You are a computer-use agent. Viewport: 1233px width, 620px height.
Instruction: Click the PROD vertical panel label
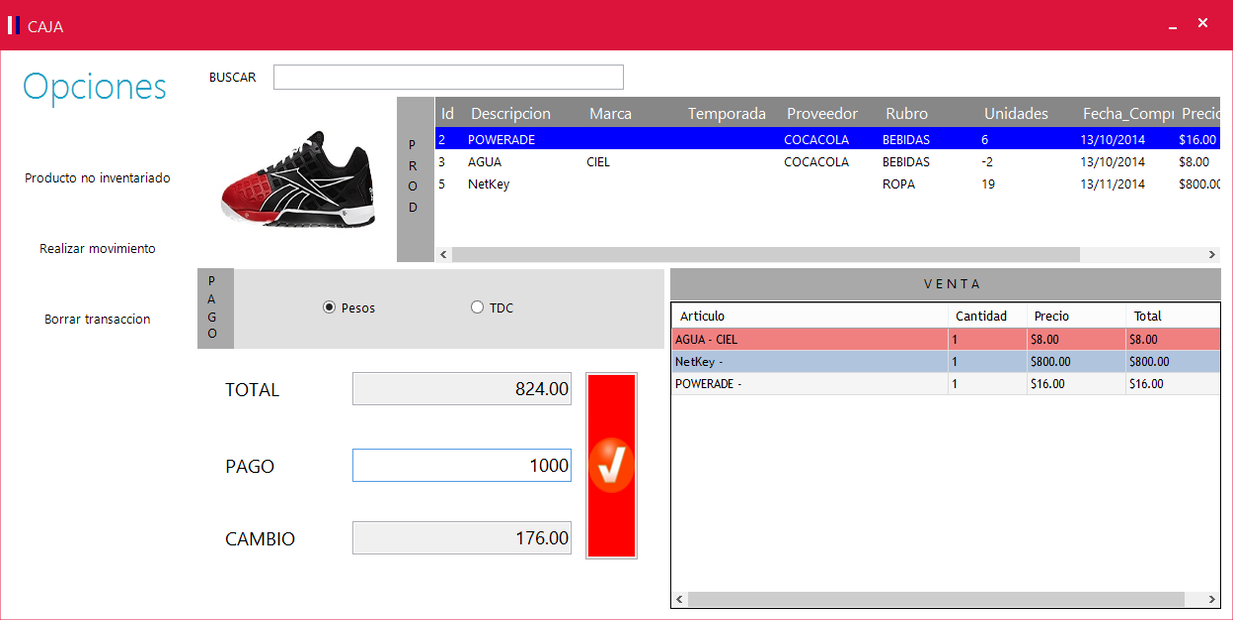pos(415,179)
